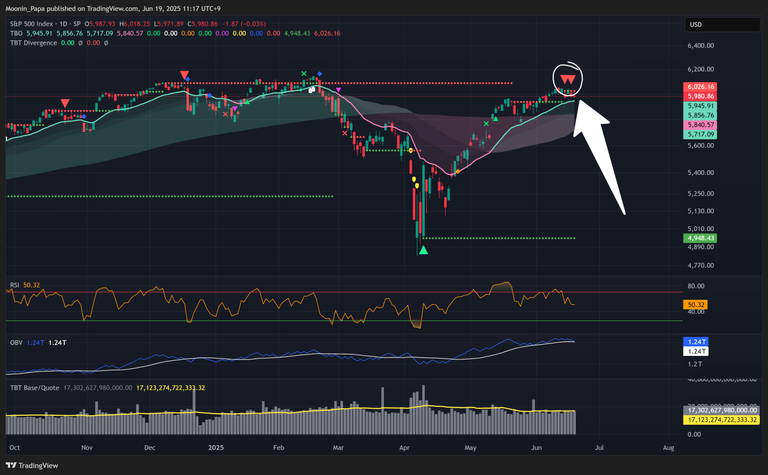The image size is (768, 475).
Task: Click the small green up-triangle in mid-May
Action: tap(496, 119)
